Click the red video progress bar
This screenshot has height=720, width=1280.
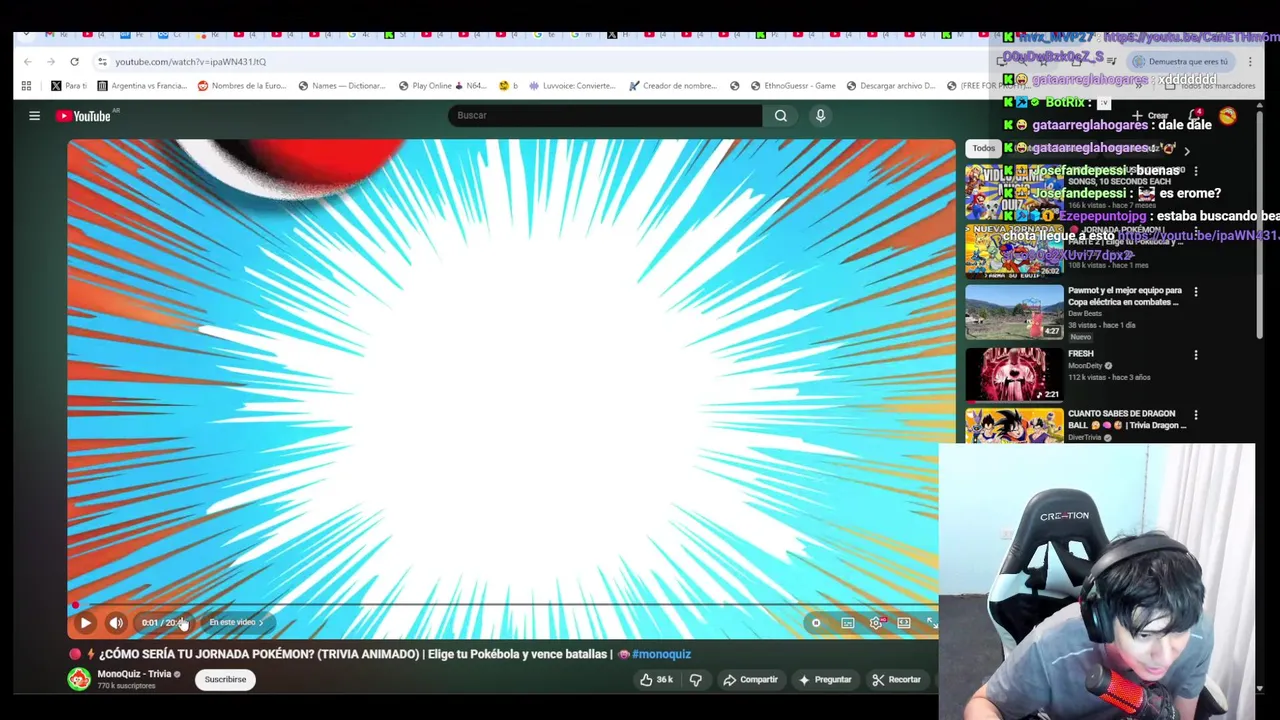pos(504,605)
